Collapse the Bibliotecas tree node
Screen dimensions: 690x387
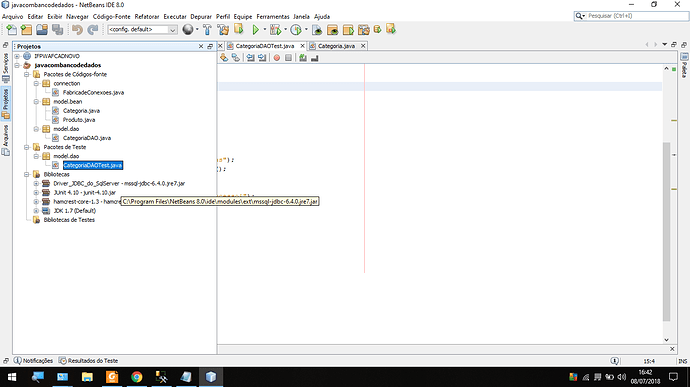coord(27,174)
